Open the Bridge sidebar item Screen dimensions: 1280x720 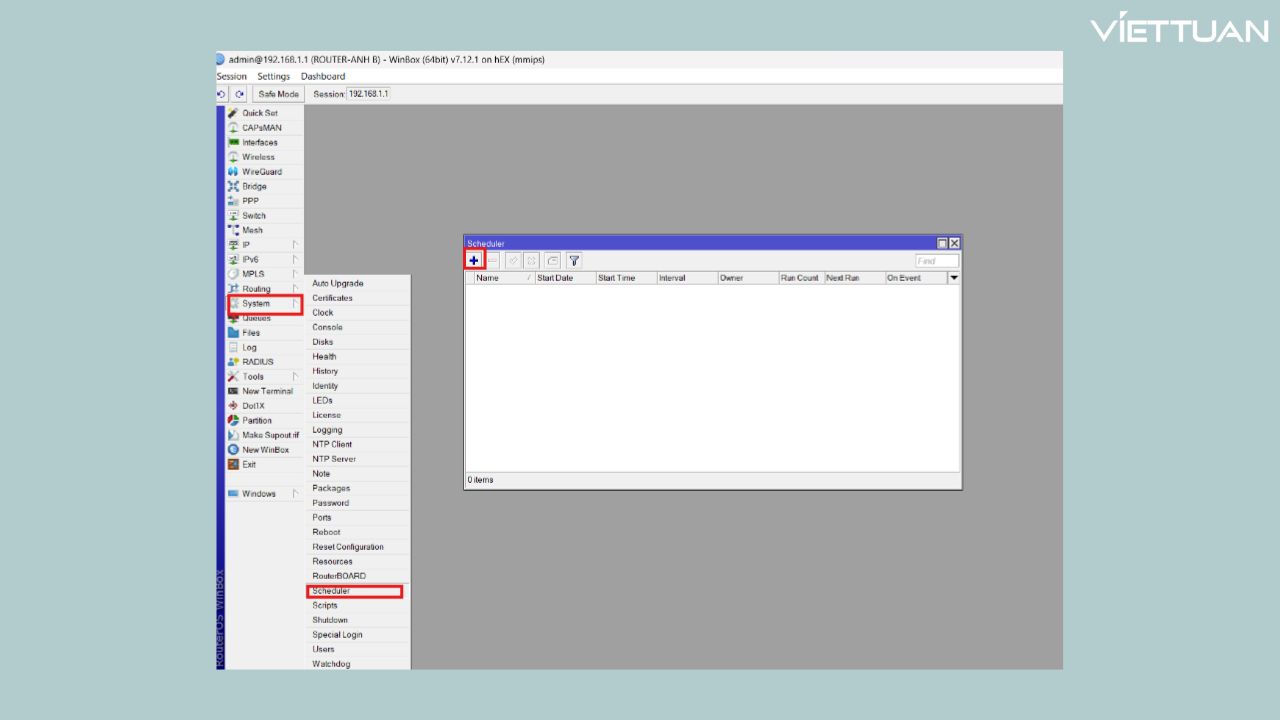click(x=254, y=186)
